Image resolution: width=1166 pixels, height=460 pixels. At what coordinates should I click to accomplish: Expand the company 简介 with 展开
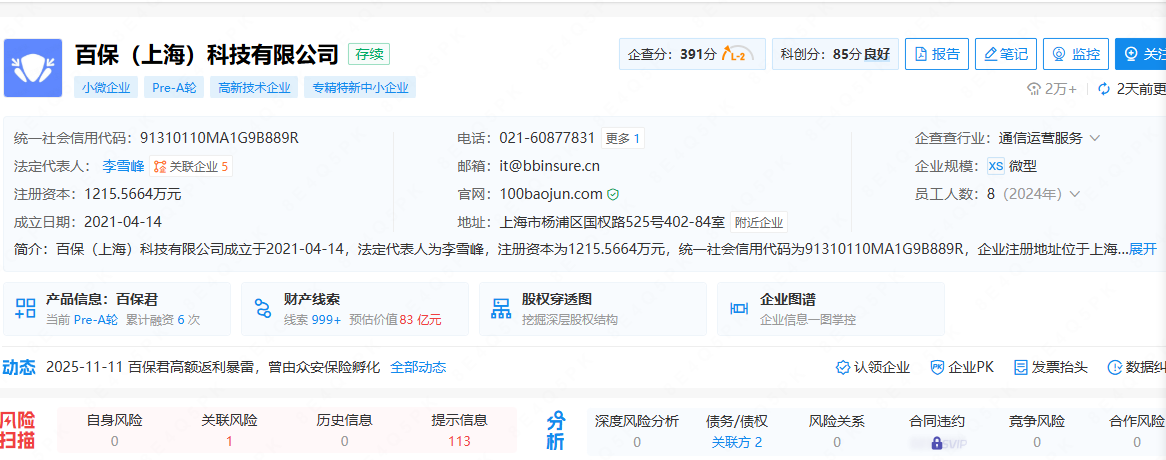click(x=1143, y=249)
